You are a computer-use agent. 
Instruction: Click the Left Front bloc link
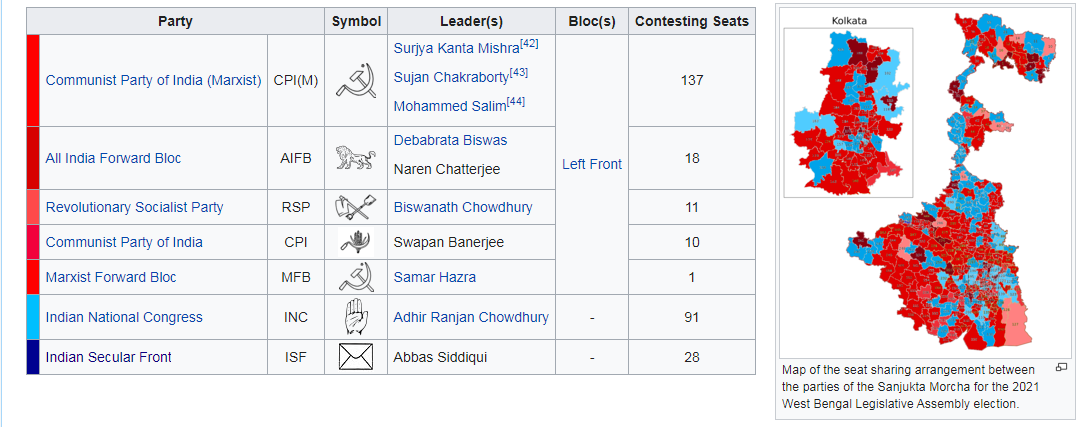click(x=591, y=164)
